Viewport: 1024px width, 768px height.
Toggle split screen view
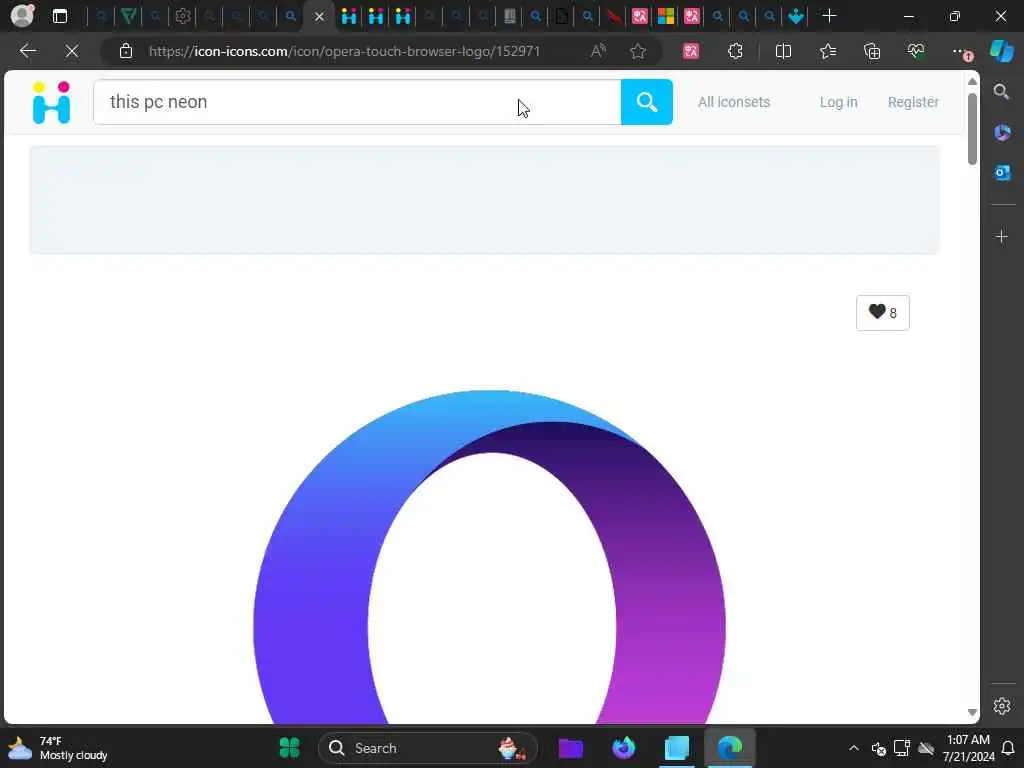click(x=783, y=51)
